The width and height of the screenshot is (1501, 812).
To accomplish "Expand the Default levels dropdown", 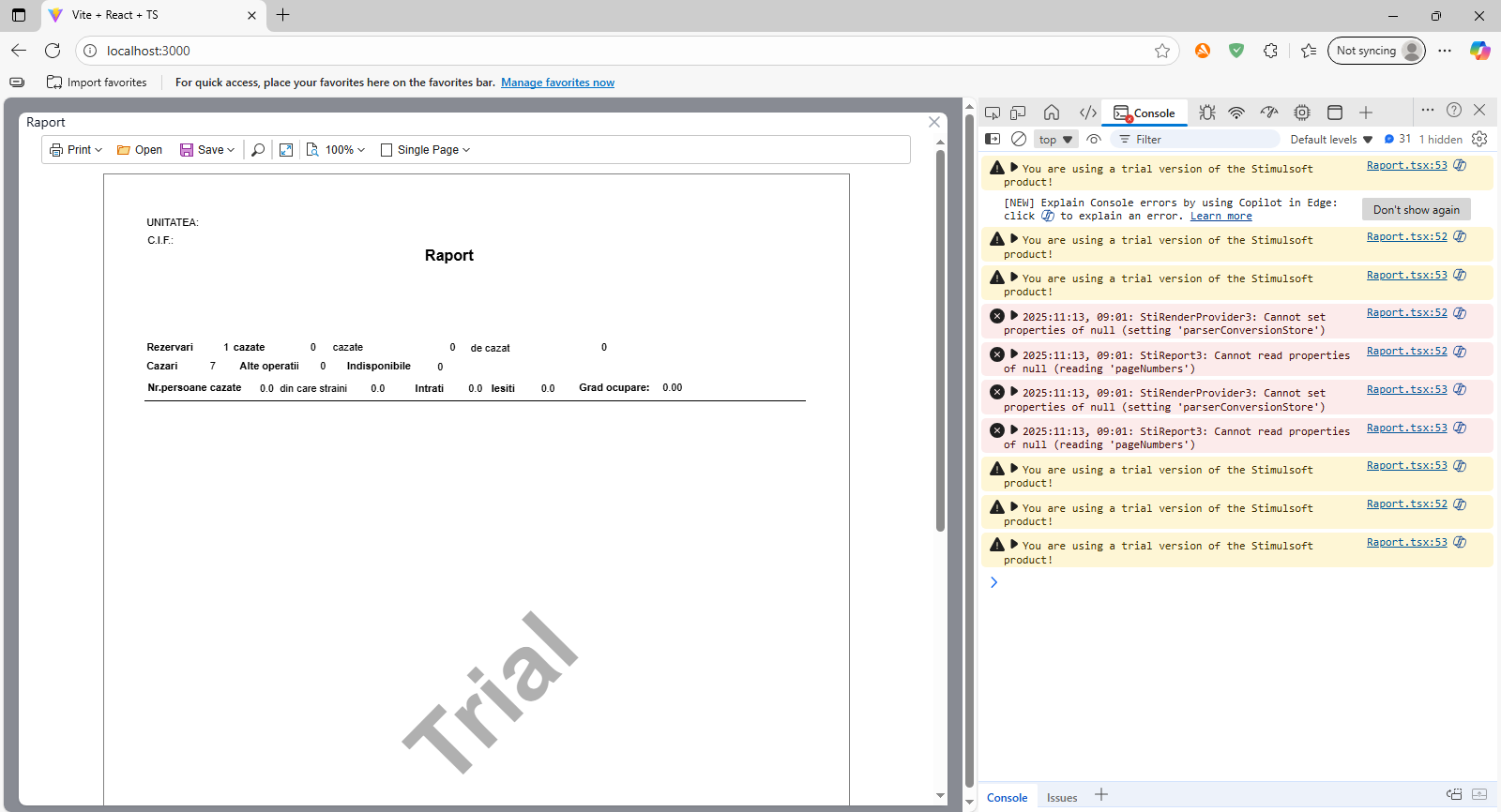I will [x=1330, y=140].
